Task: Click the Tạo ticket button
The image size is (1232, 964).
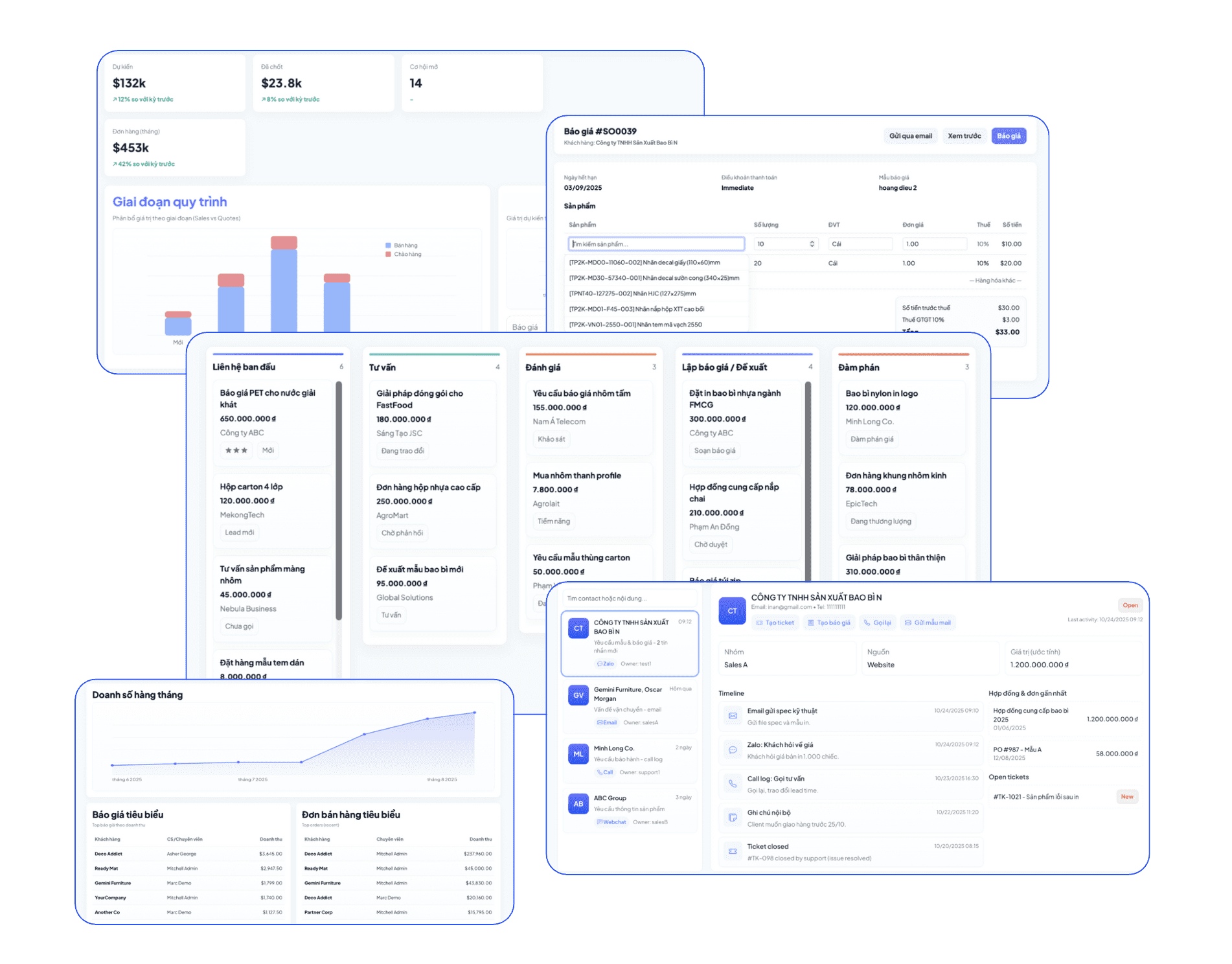Action: point(775,623)
